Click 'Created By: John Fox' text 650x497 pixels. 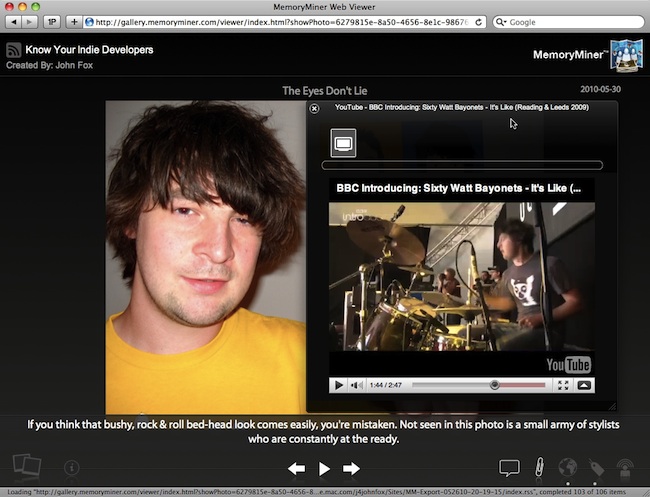[49, 65]
